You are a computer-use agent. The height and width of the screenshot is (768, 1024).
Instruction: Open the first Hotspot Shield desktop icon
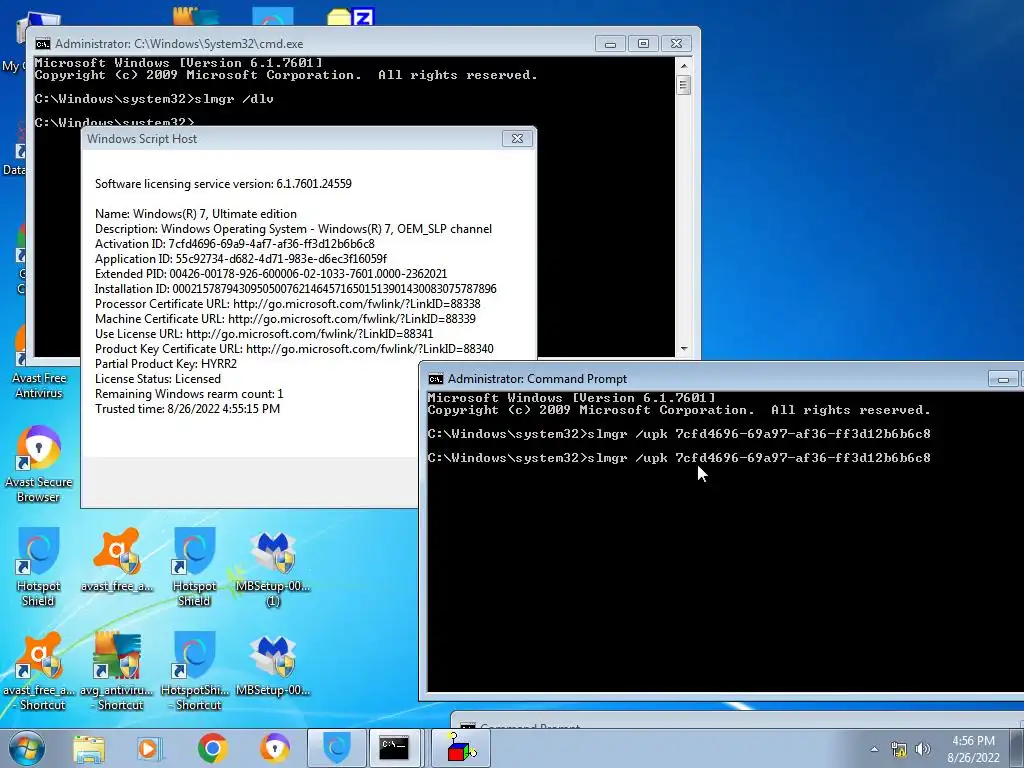click(x=38, y=567)
